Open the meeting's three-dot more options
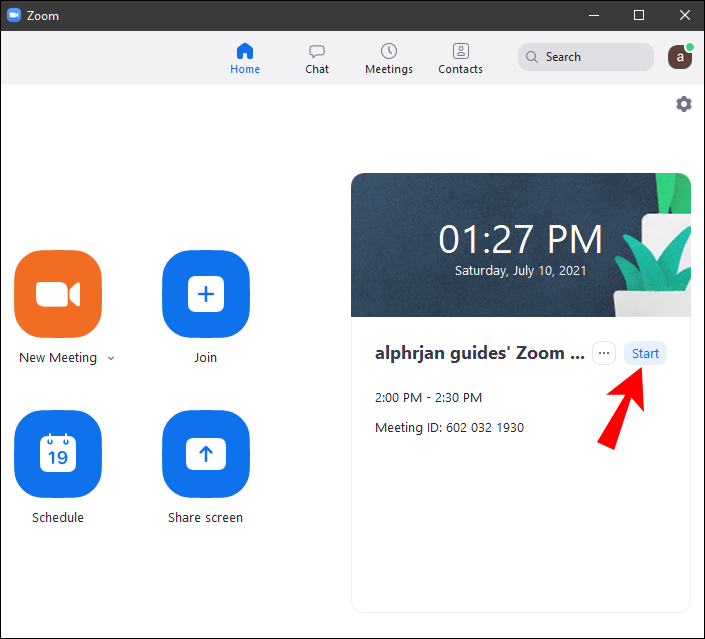This screenshot has height=639, width=705. 604,353
